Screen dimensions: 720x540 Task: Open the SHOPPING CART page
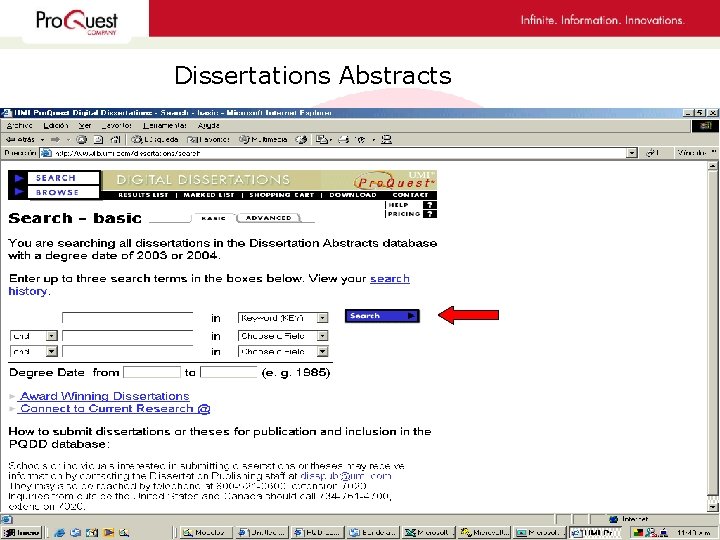[x=282, y=195]
